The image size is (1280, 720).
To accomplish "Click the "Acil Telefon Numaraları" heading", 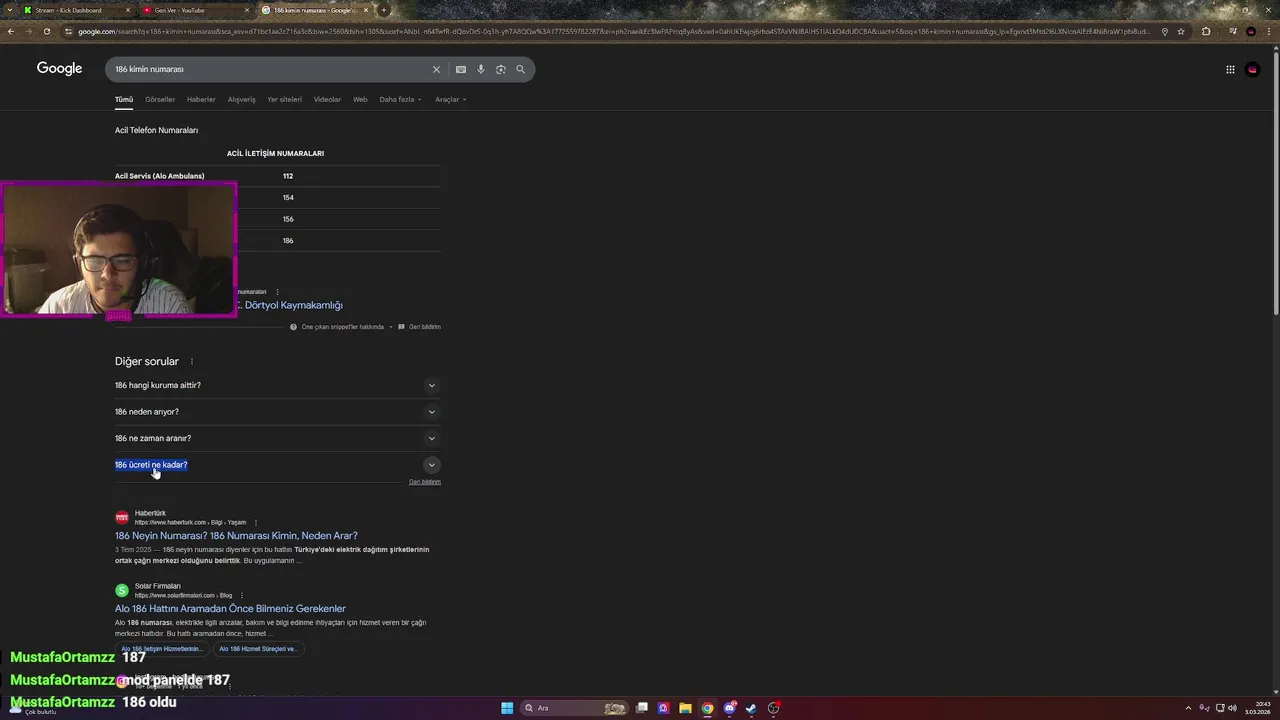I will coord(156,130).
